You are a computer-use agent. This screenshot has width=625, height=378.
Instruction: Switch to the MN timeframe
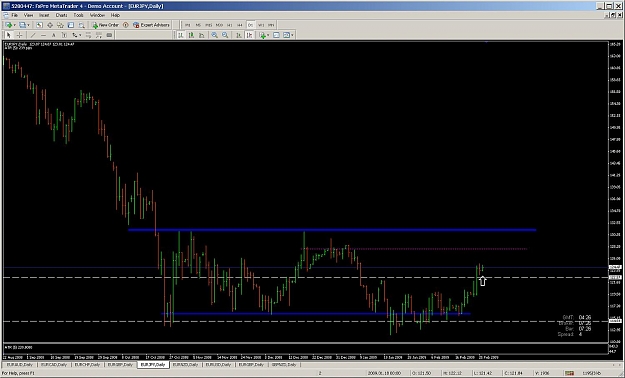tap(271, 25)
